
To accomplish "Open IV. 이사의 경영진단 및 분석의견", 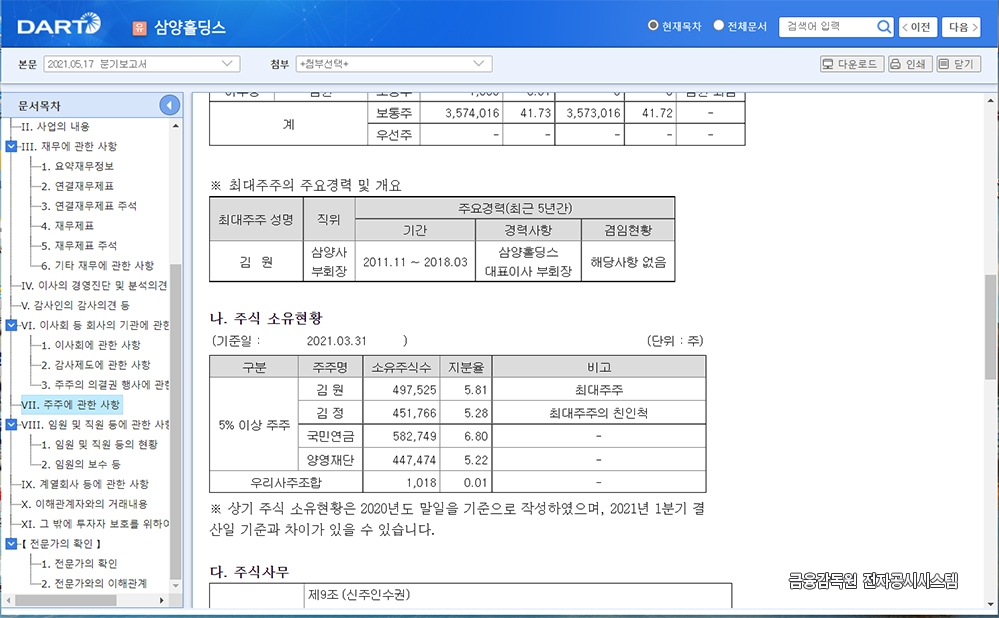I will 94,285.
